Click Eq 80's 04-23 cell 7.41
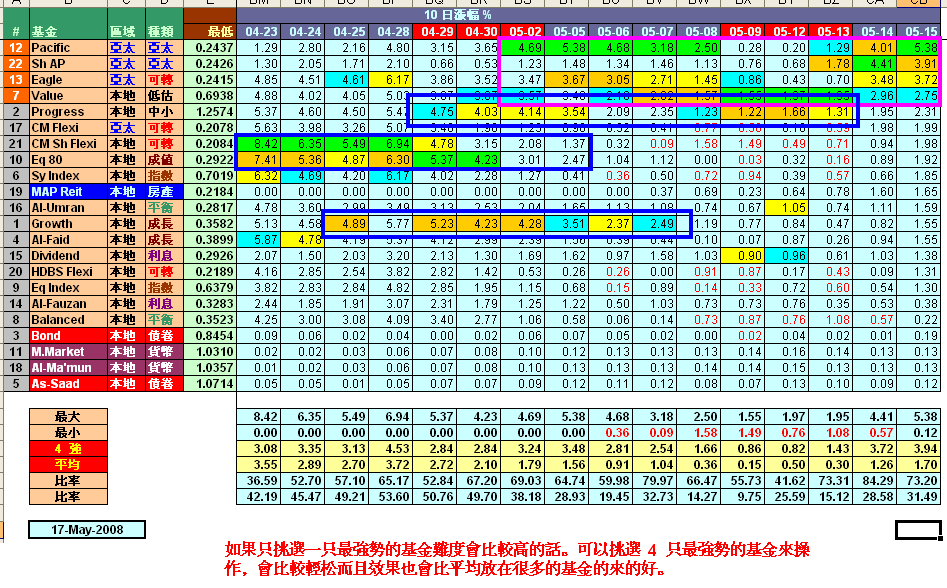This screenshot has height=588, width=947. coord(259,159)
